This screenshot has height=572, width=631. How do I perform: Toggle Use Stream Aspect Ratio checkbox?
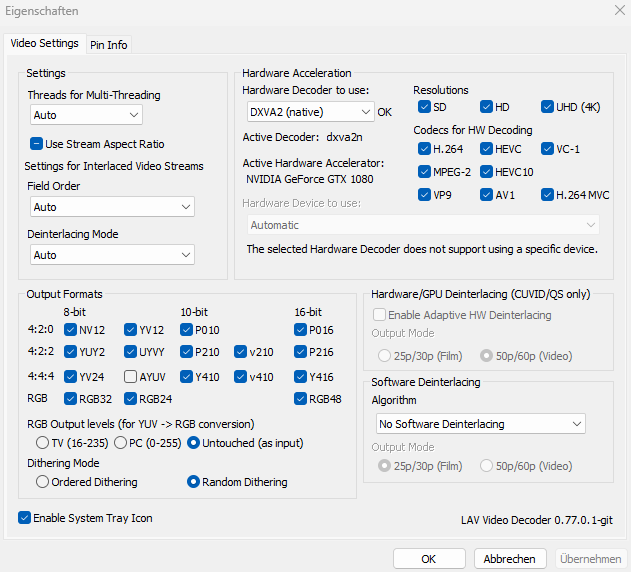37,144
